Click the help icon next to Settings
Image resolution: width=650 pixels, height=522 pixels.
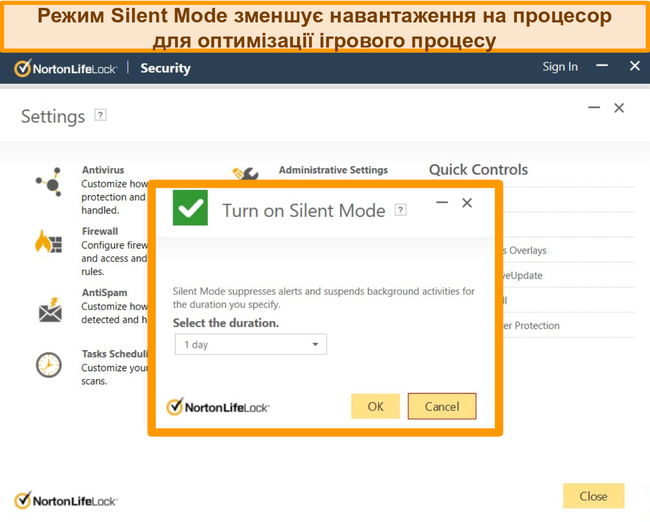point(100,115)
